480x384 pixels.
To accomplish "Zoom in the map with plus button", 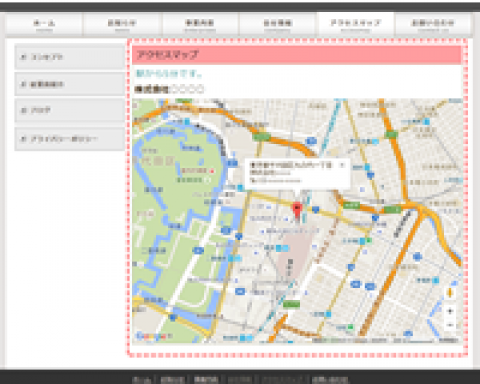I will pos(450,311).
